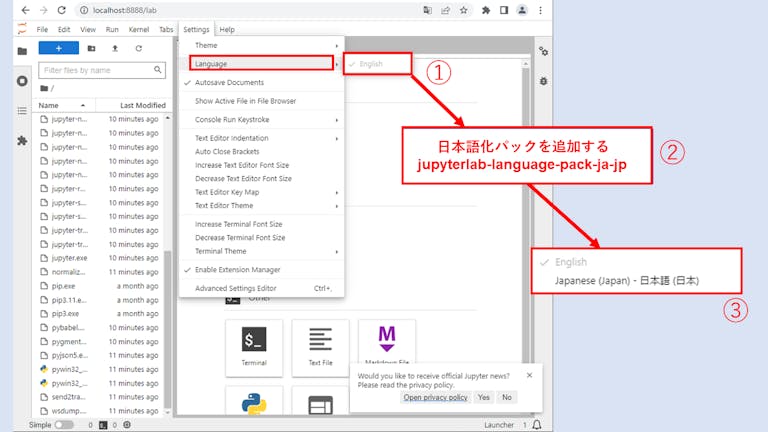Bookmark this page with the star
This screenshot has width=768, height=432.
[x=463, y=10]
